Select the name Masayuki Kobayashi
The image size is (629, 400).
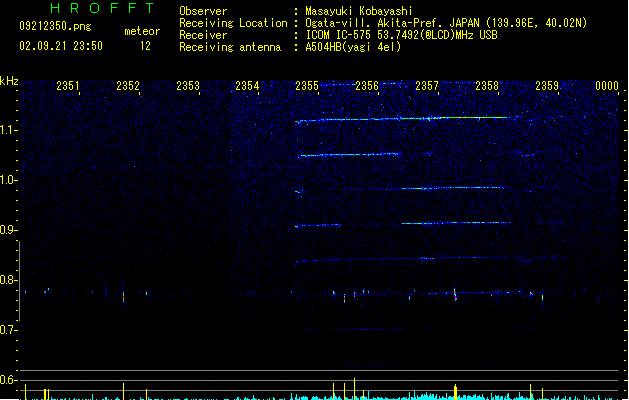[359, 11]
